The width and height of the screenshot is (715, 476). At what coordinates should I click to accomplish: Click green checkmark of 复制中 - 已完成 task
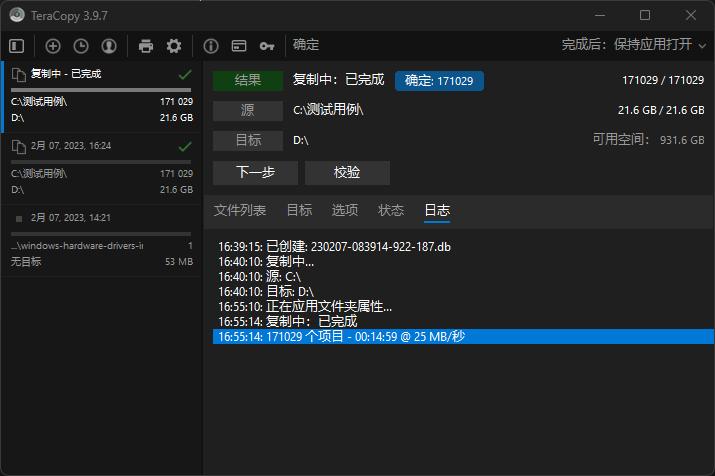point(185,74)
